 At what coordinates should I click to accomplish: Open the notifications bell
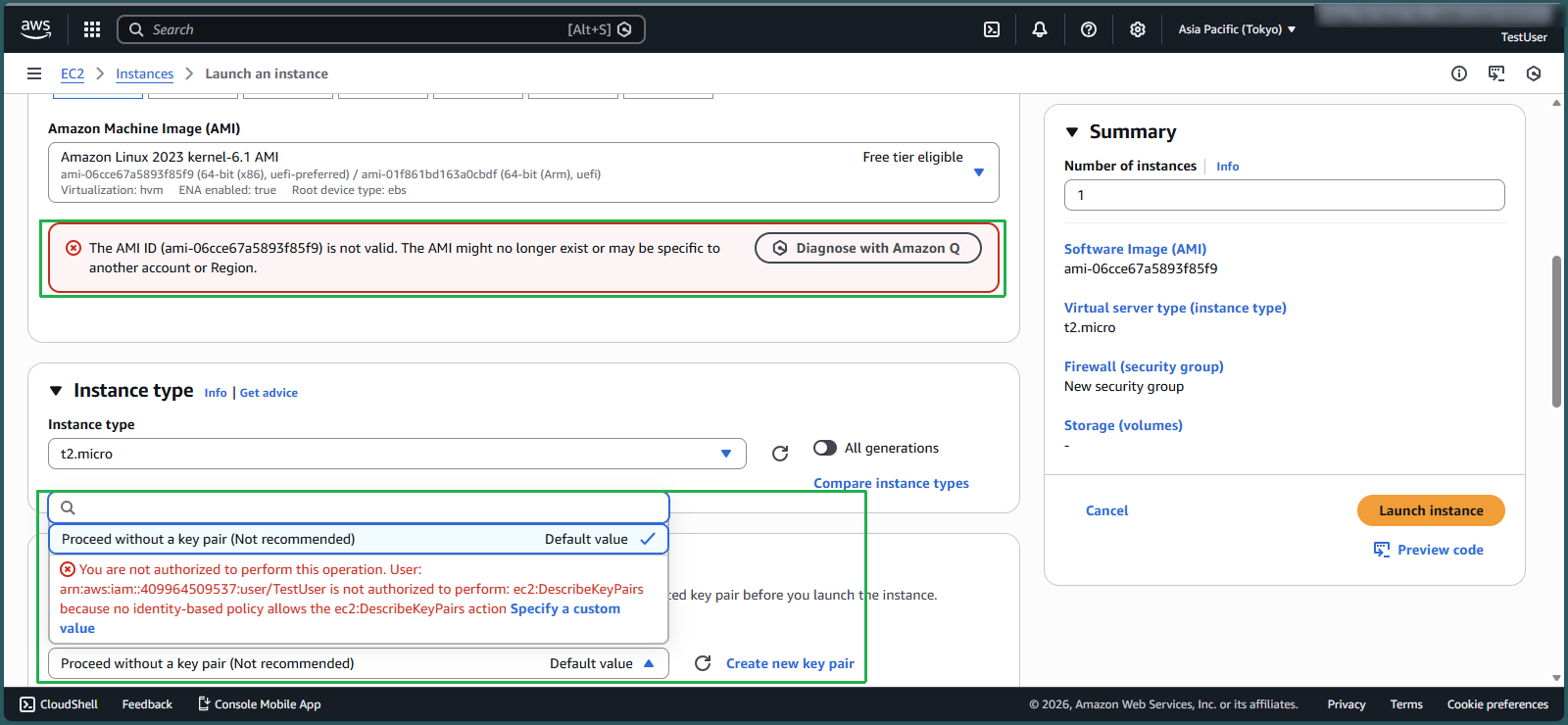click(1040, 29)
